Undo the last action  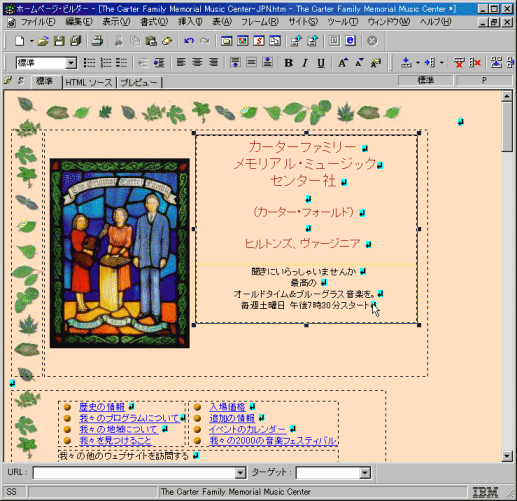tap(189, 41)
